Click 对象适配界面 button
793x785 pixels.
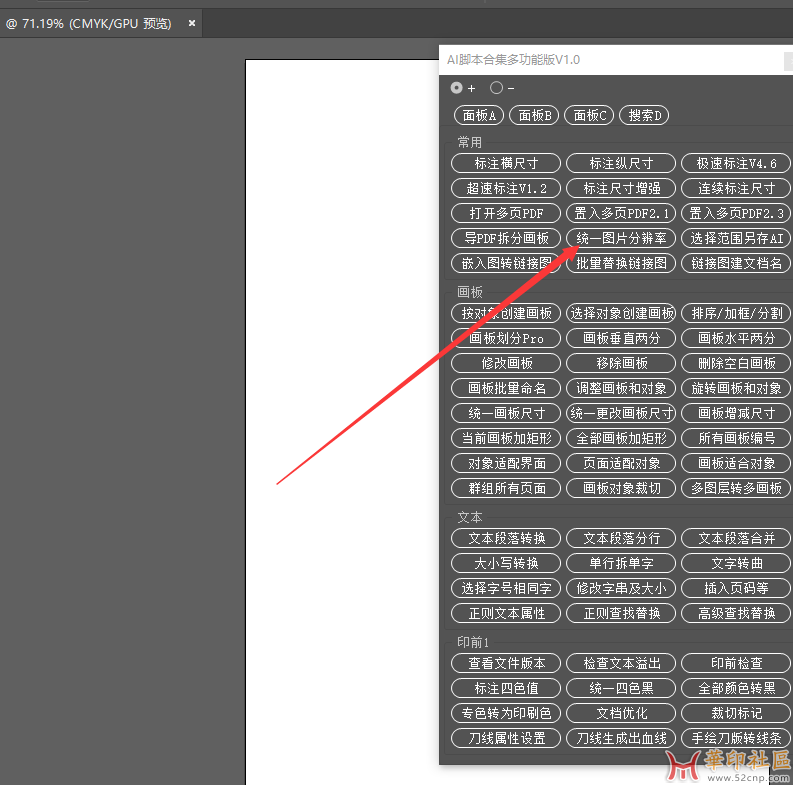506,463
